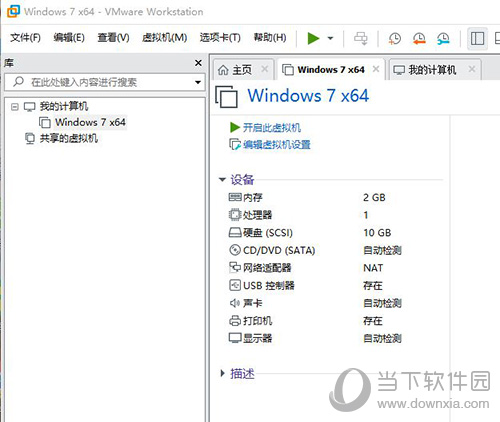Select the 硬盘 (SCSI) device label
This screenshot has width=500, height=422.
(268, 233)
